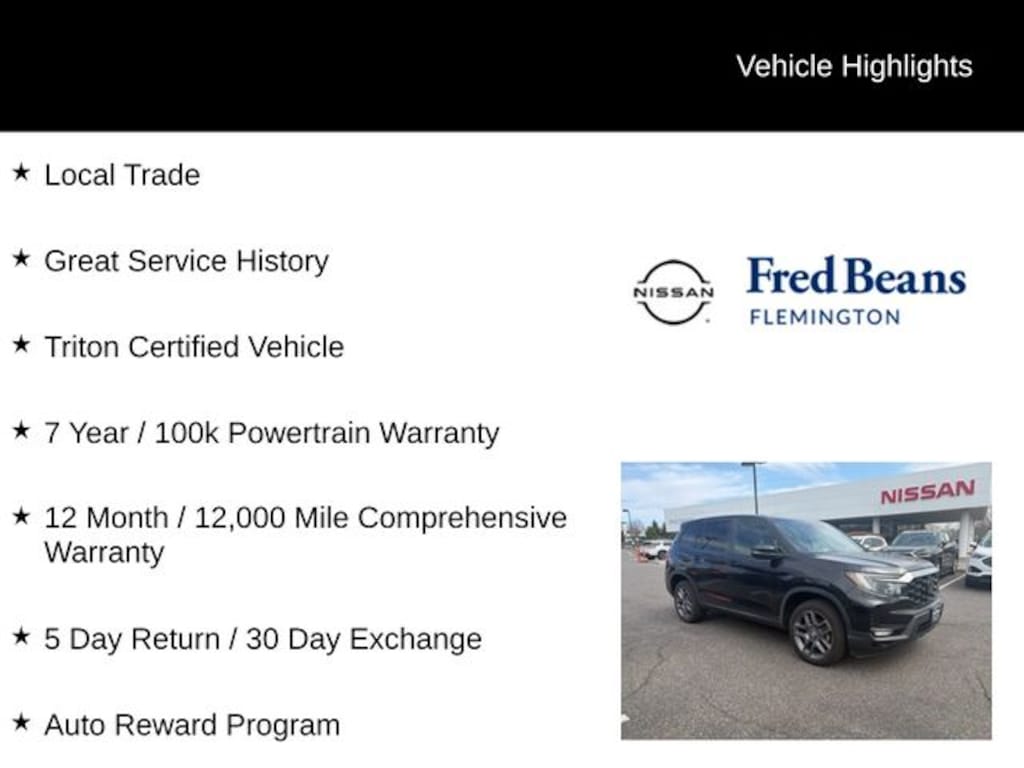Click the star beside Comprehensive Warranty line
1024x768 pixels.
tap(21, 516)
